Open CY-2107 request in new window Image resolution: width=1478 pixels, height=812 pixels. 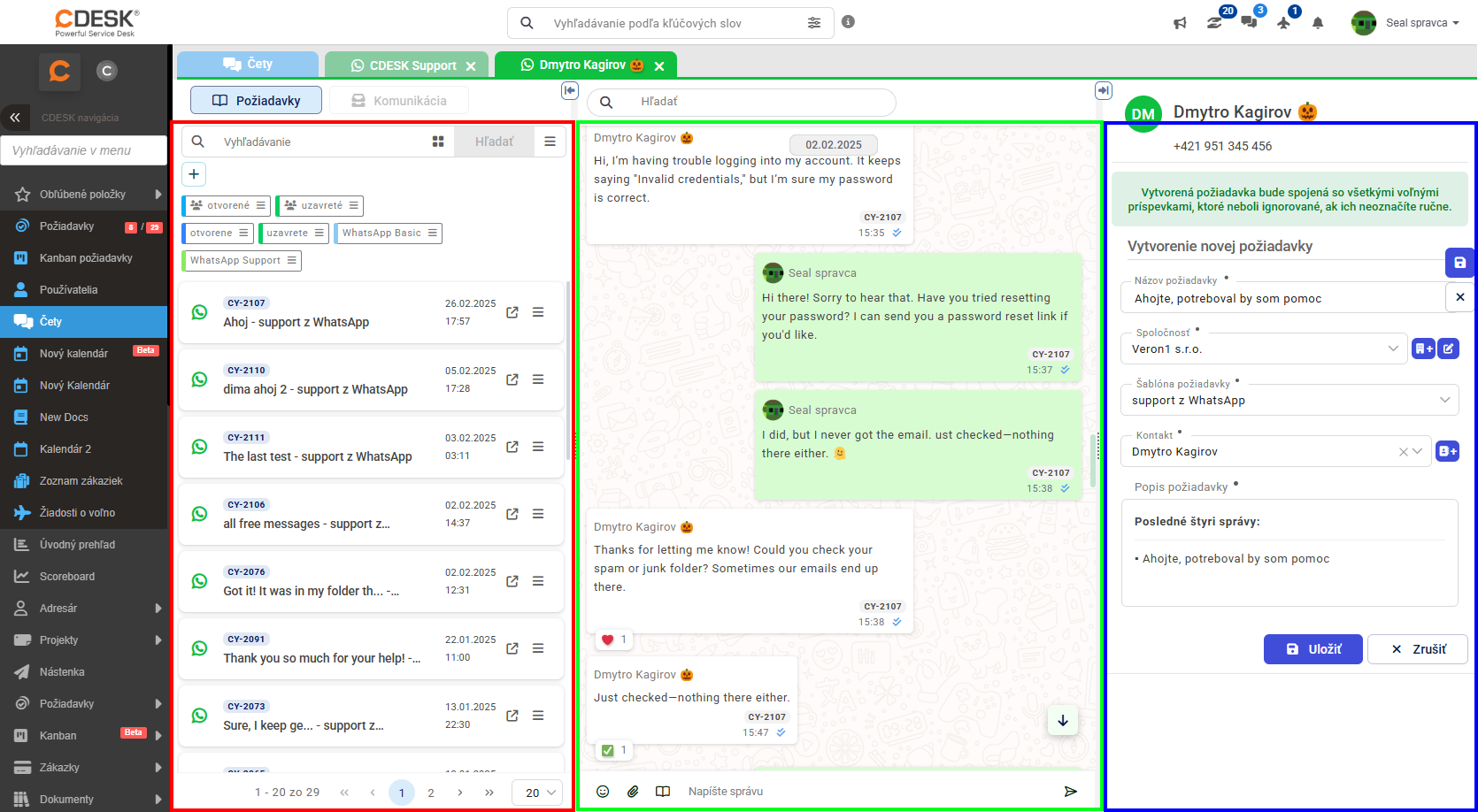(x=512, y=312)
